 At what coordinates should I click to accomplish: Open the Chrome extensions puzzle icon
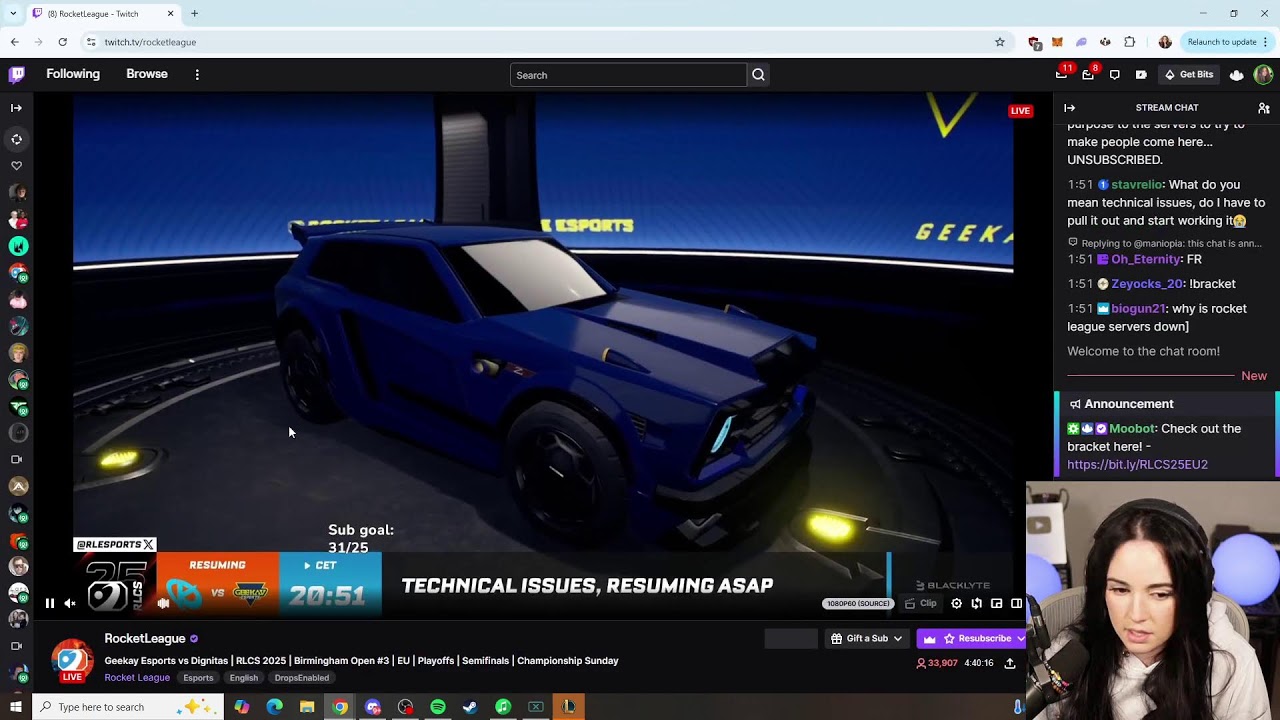pyautogui.click(x=1129, y=42)
